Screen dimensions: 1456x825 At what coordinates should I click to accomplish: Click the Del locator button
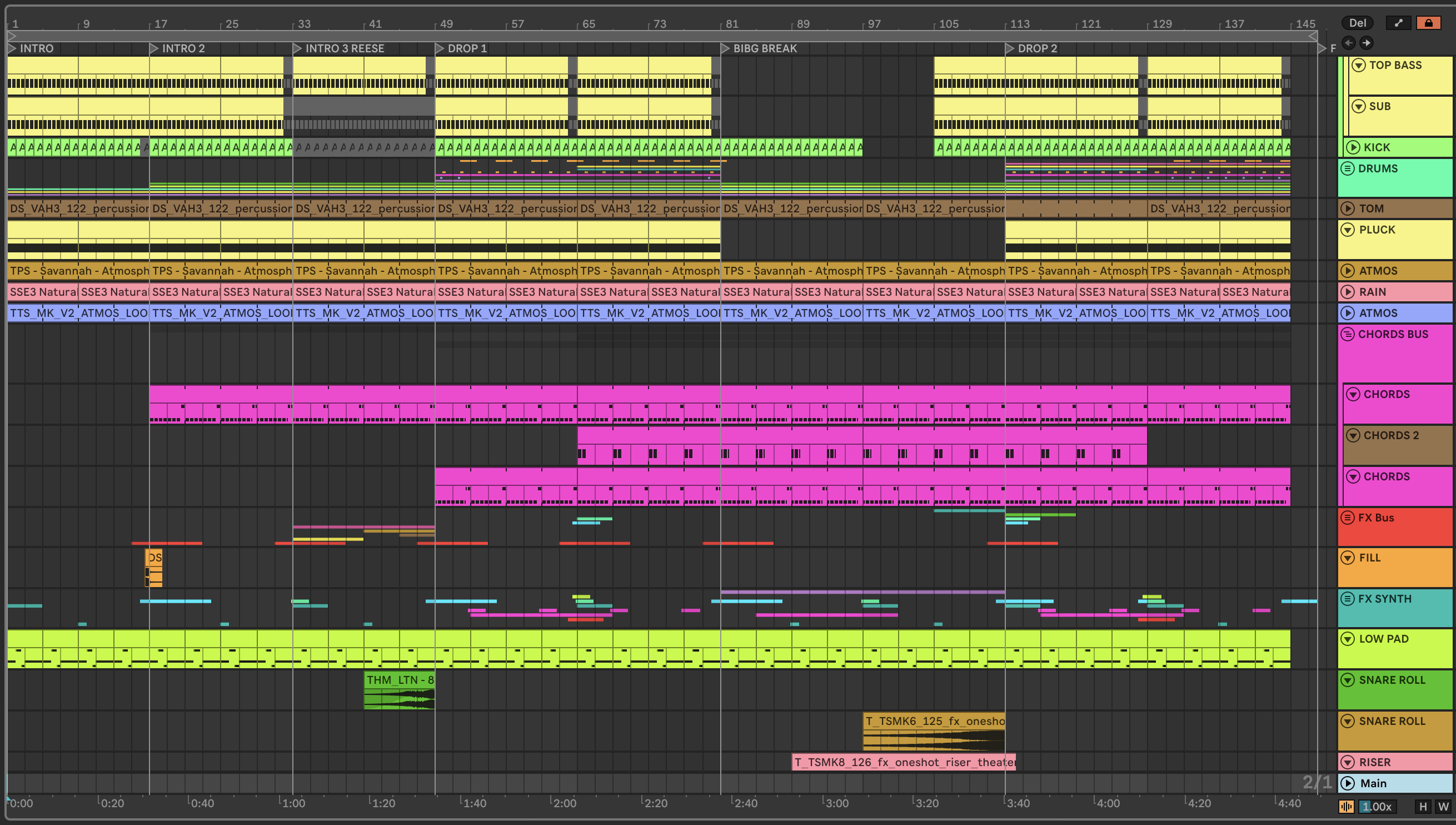click(1357, 23)
